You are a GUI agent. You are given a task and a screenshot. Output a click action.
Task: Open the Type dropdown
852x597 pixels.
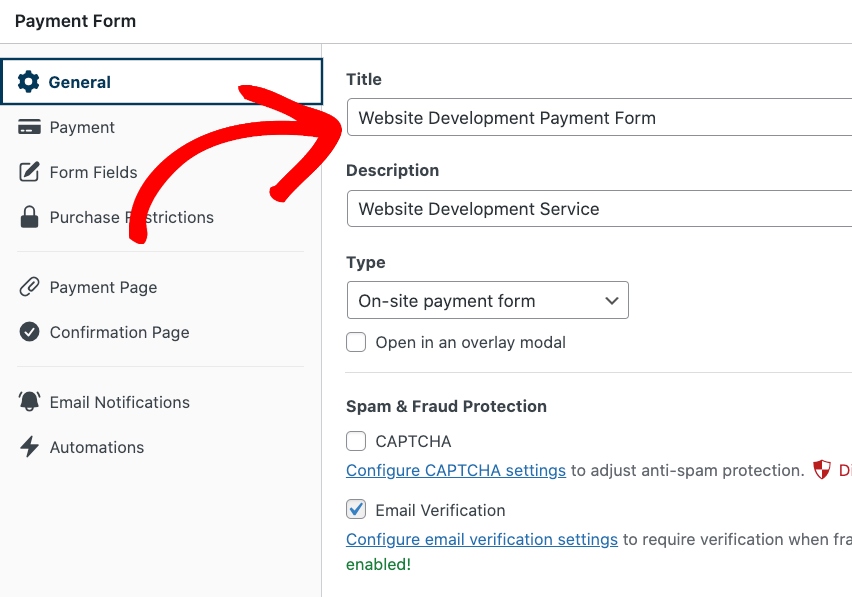486,301
